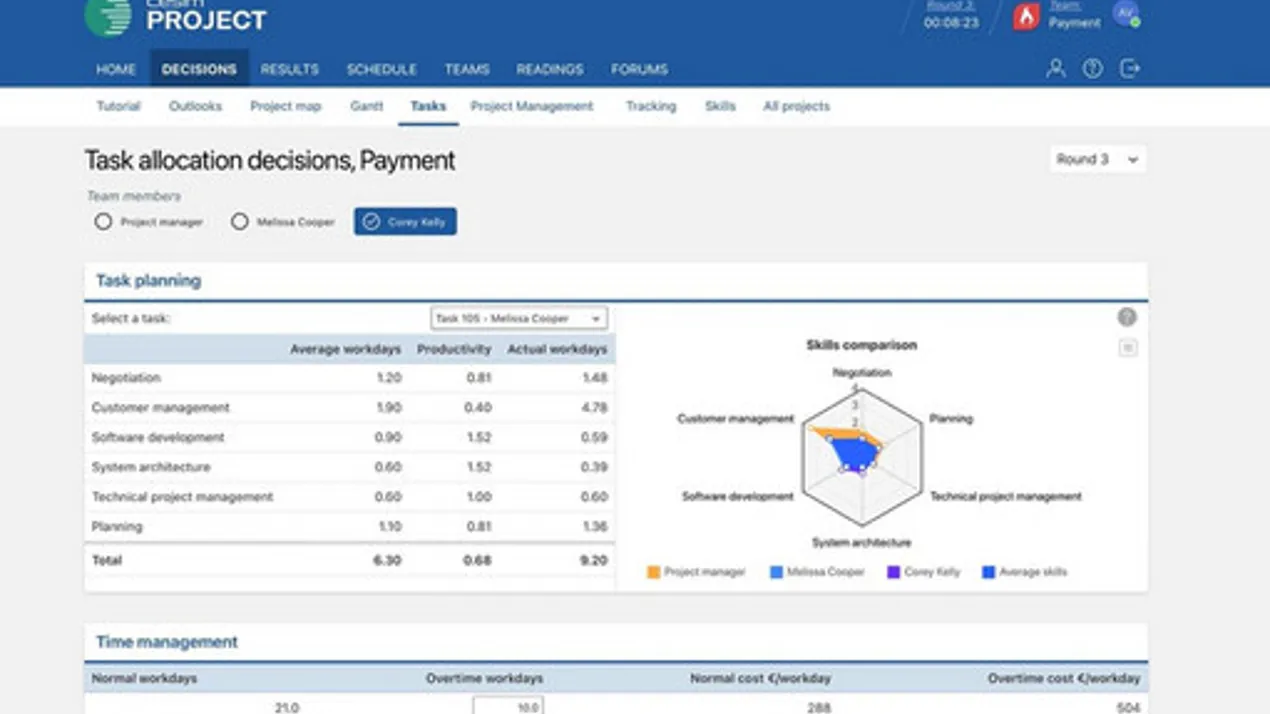Click the Time management section heading
This screenshot has width=1270, height=714.
(167, 642)
